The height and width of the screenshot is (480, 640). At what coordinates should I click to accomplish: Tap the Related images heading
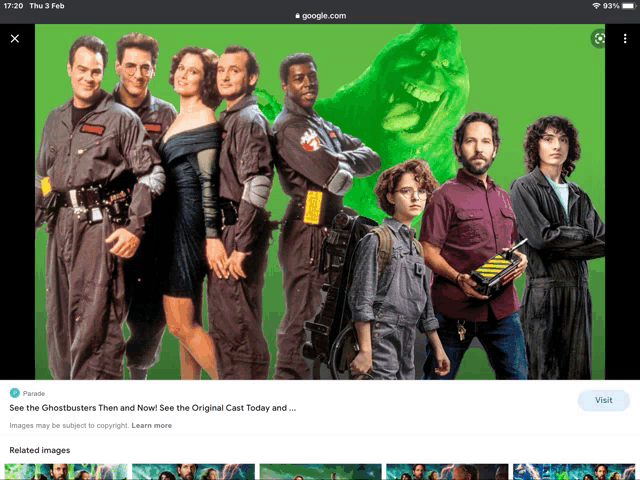[x=40, y=450]
